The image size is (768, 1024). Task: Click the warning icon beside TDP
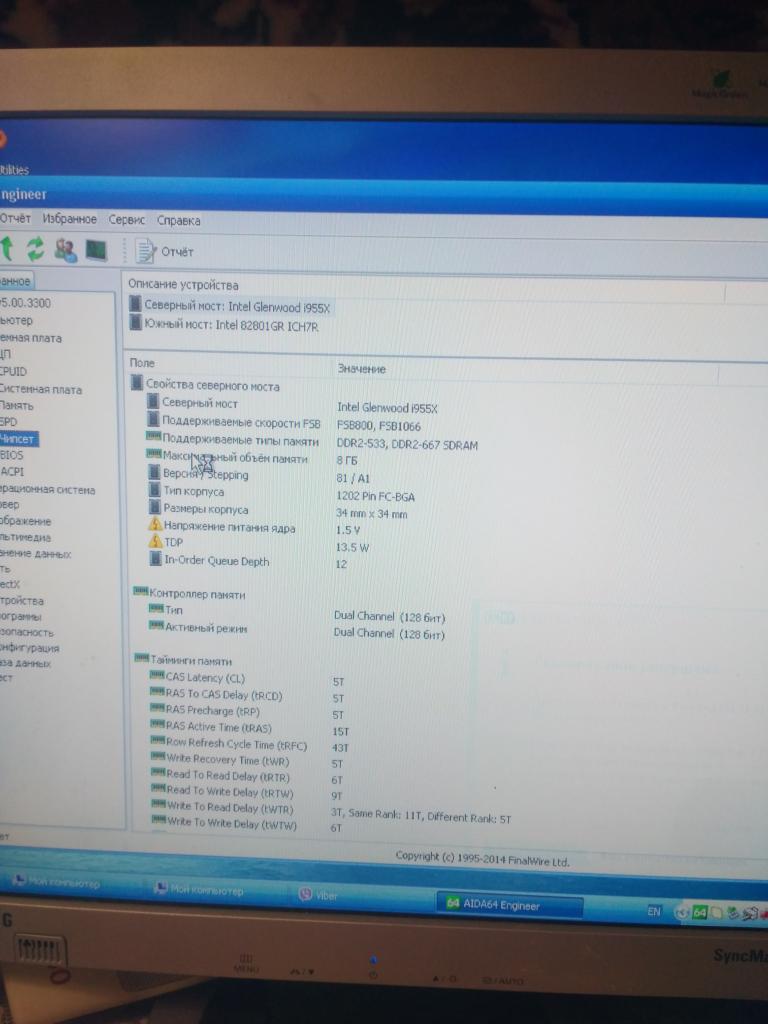click(x=155, y=541)
